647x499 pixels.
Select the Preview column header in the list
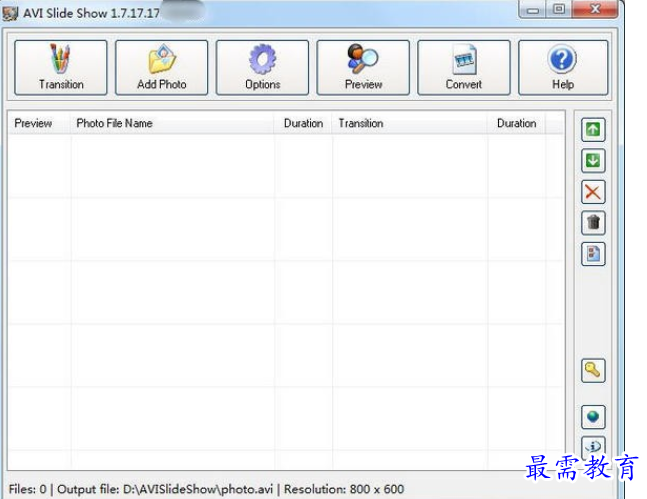tap(40, 123)
